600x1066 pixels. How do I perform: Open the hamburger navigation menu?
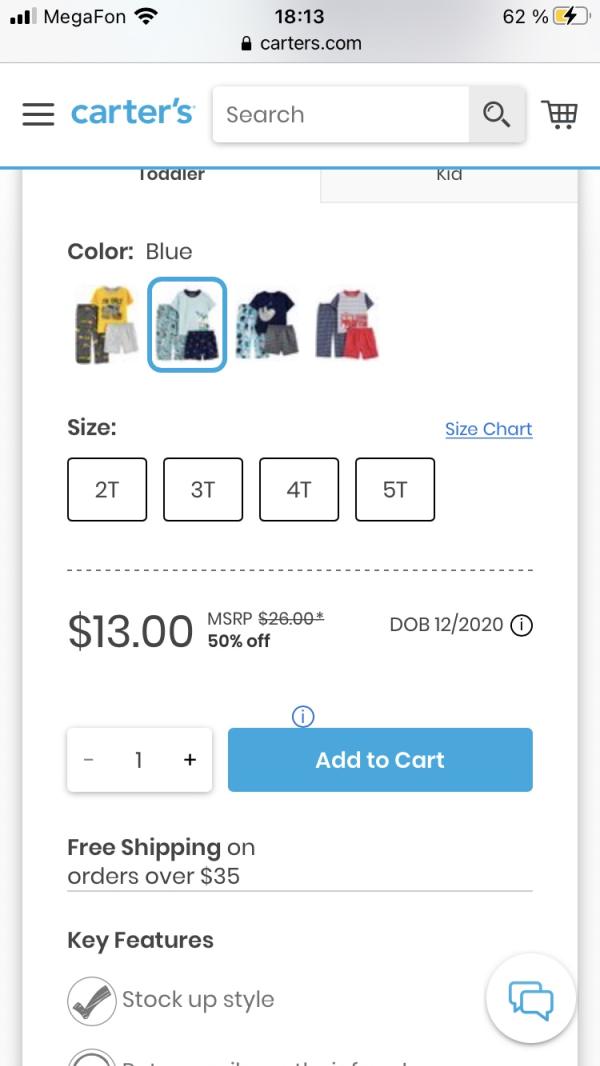38,115
